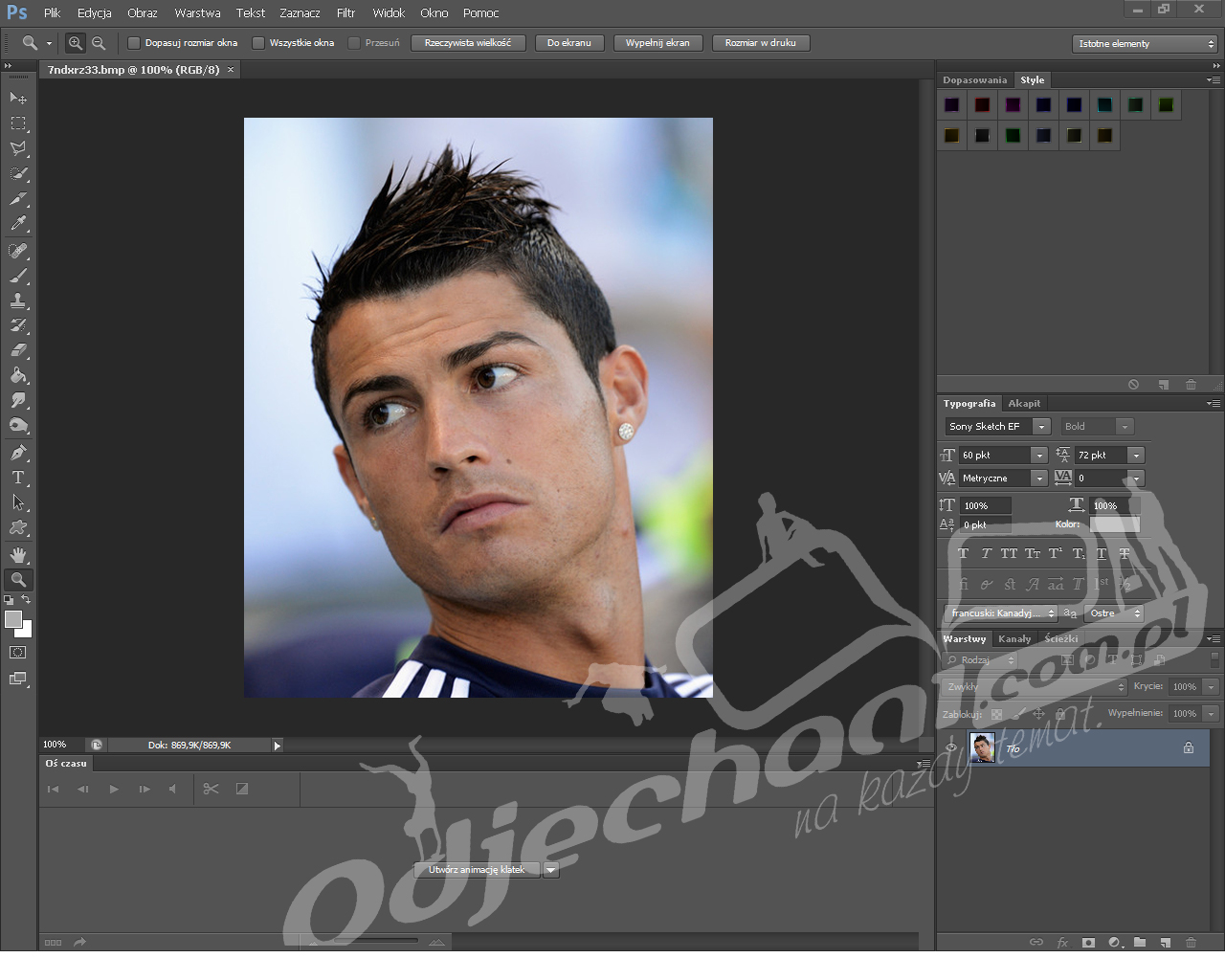Screen dimensions: 1225x980
Task: Switch to the Kanały tab
Action: [x=1014, y=639]
